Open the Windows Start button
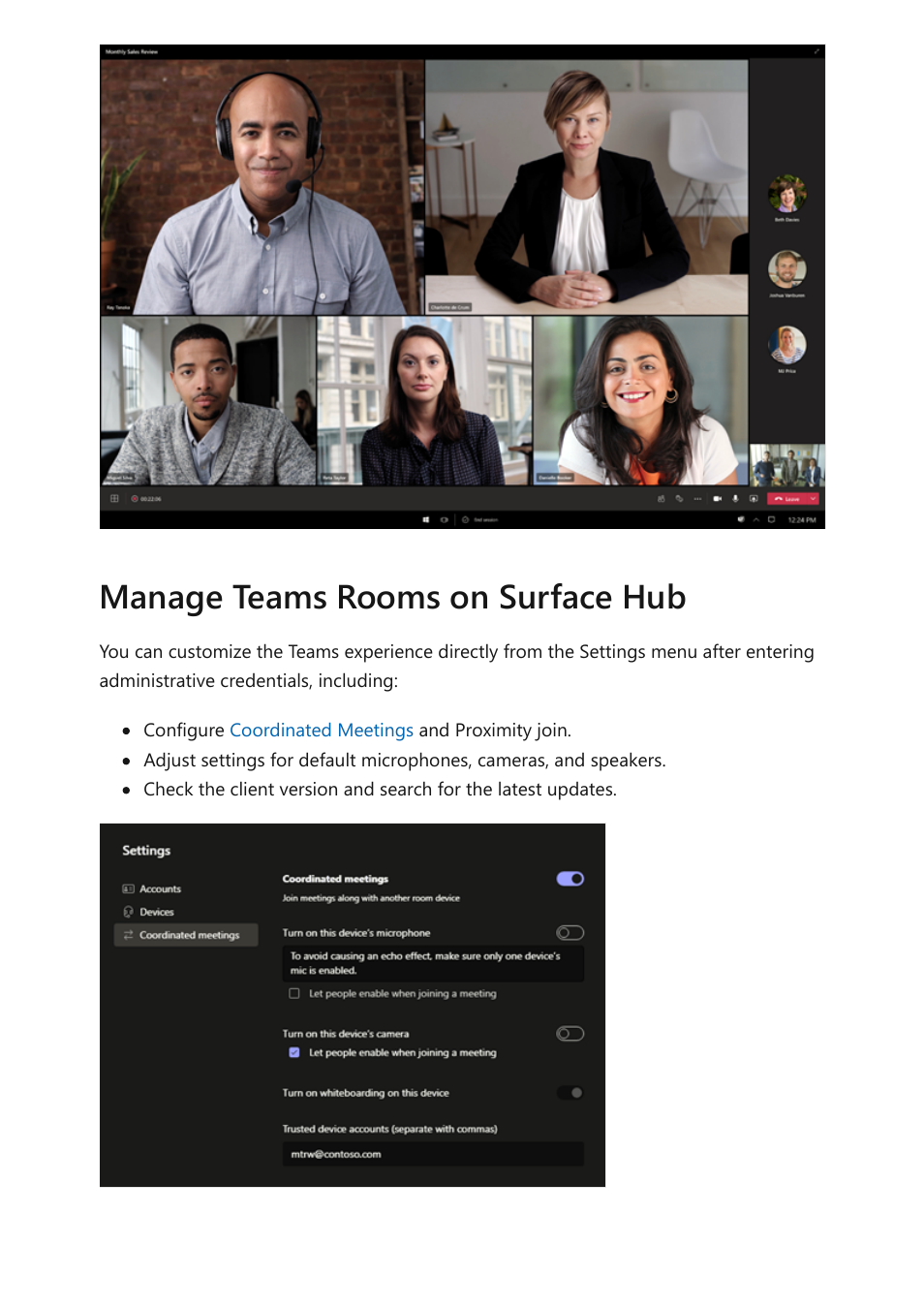This screenshot has width=924, height=1308. point(426,519)
